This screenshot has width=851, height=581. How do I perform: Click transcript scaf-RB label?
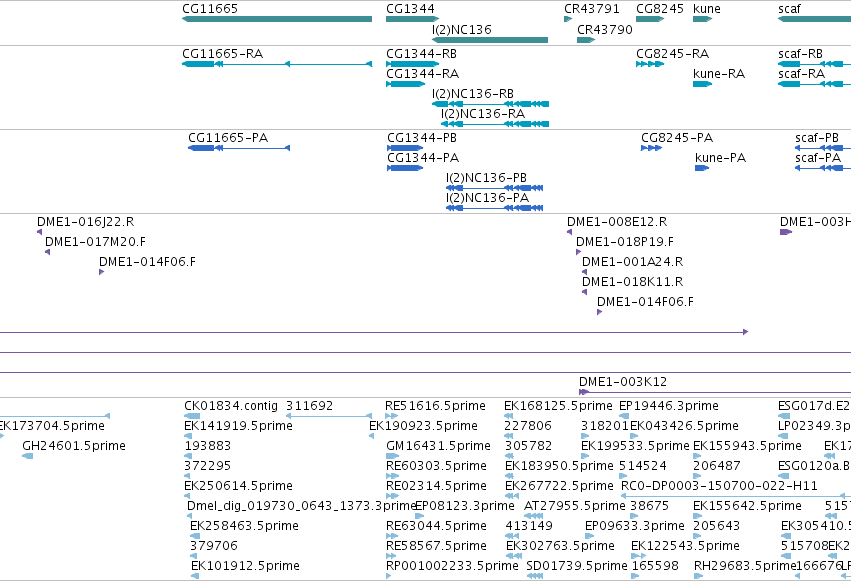(x=800, y=54)
